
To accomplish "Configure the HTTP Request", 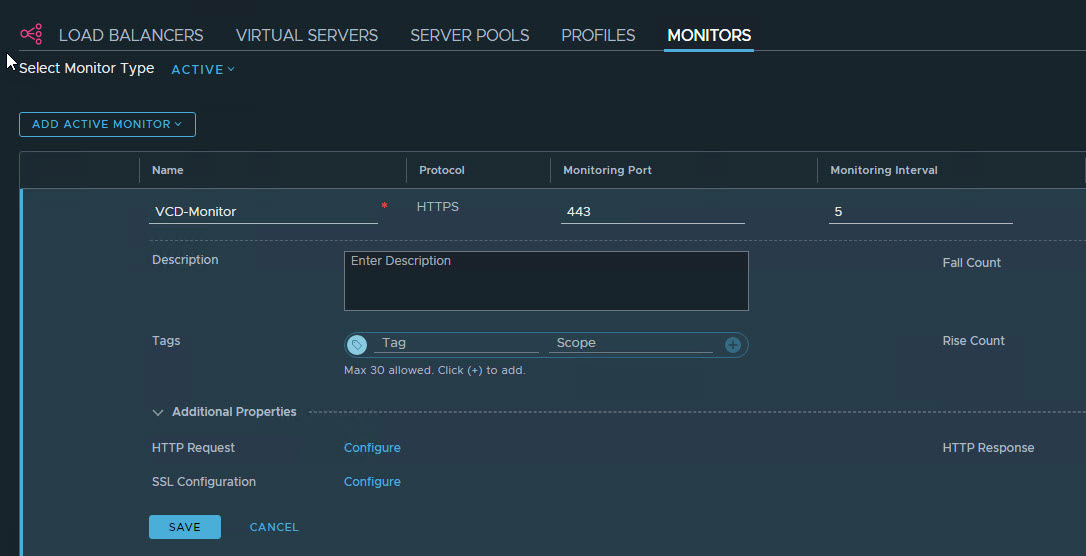I will click(x=372, y=448).
